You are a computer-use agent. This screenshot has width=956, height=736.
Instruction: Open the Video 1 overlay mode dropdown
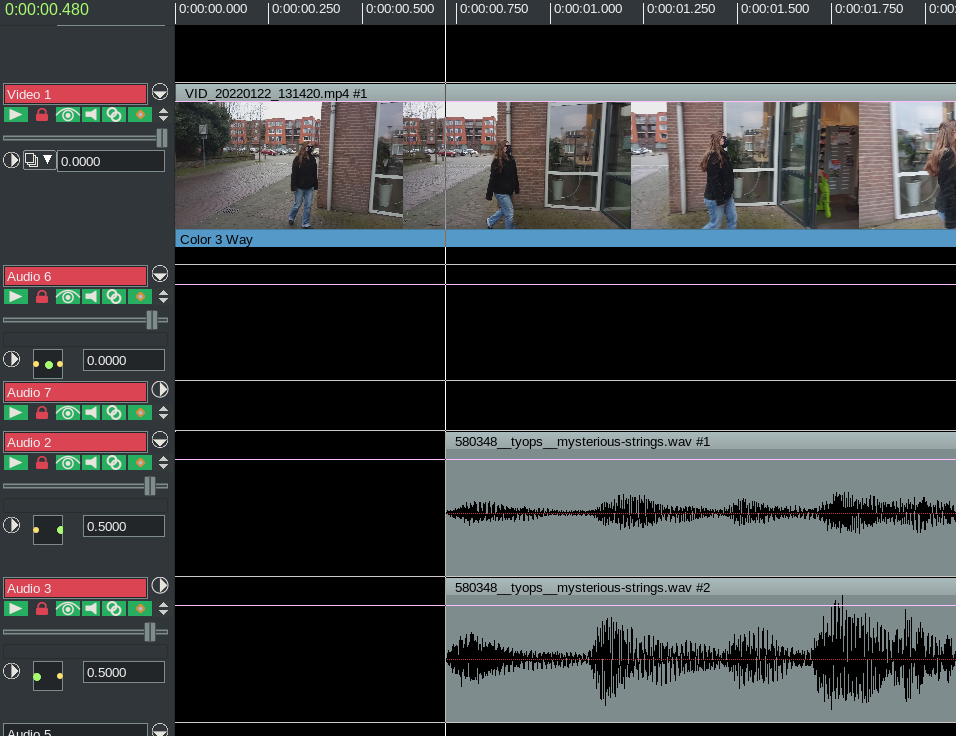coord(40,160)
